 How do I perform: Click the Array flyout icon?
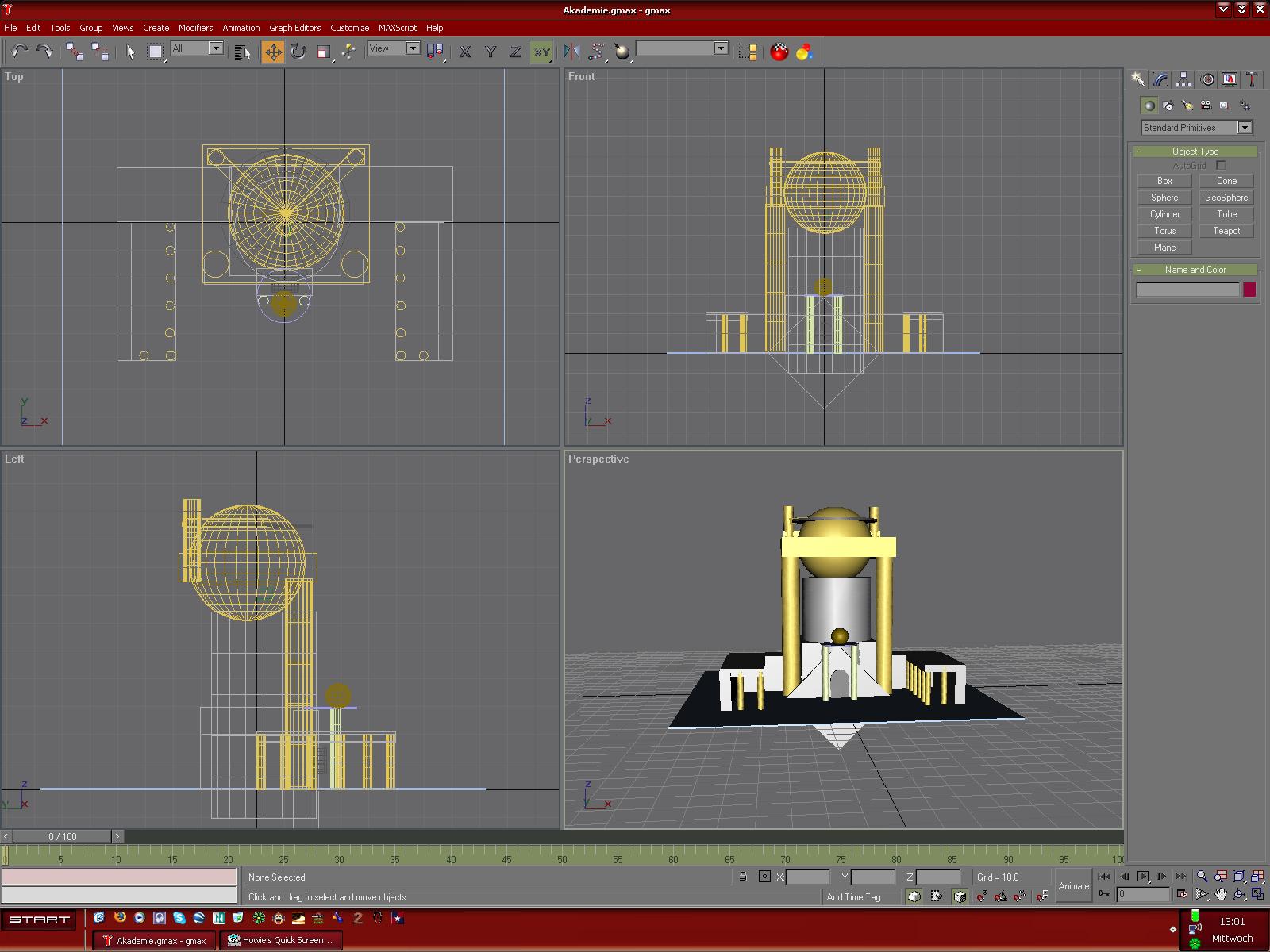click(596, 52)
